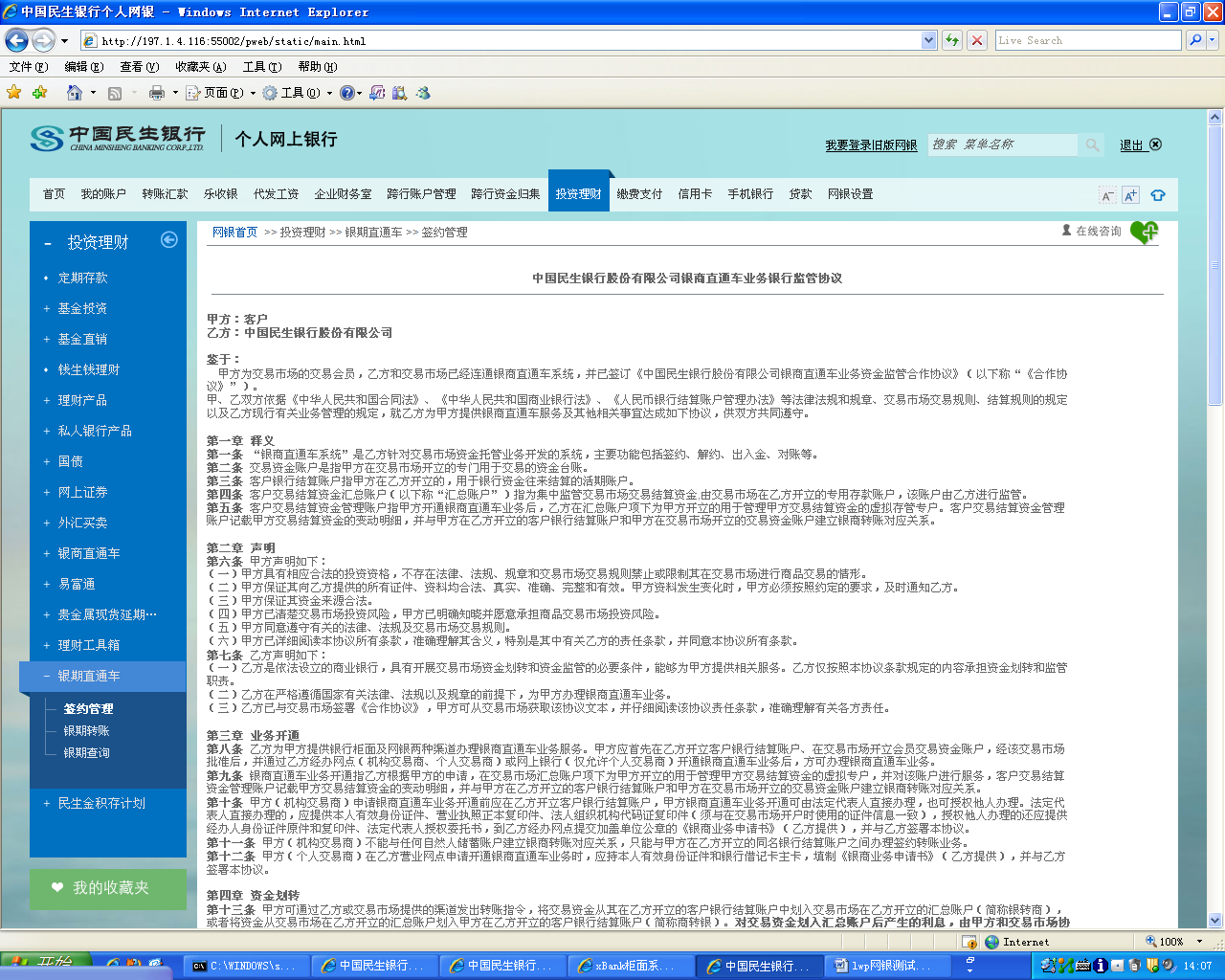Click the Live Search input box

[x=1088, y=40]
